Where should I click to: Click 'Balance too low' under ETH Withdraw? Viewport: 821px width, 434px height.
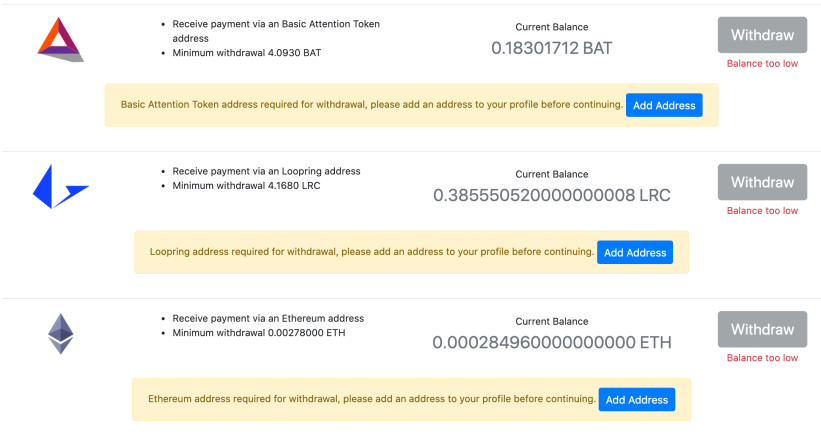pos(762,358)
